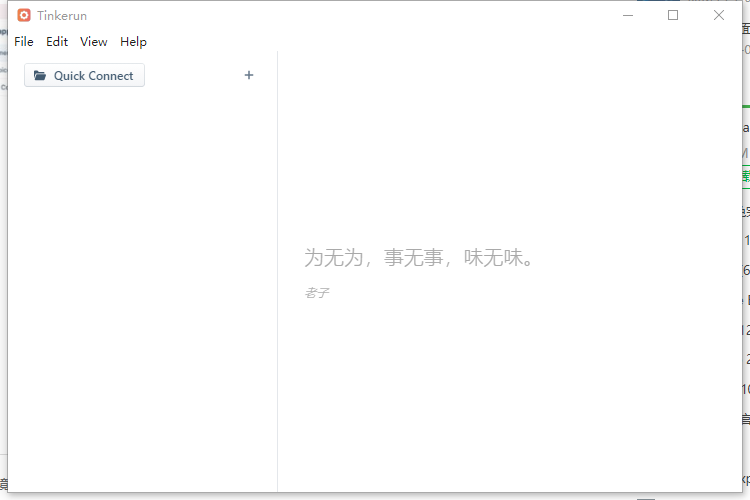Add a new connection with plus icon
The height and width of the screenshot is (500, 750).
pyautogui.click(x=249, y=75)
